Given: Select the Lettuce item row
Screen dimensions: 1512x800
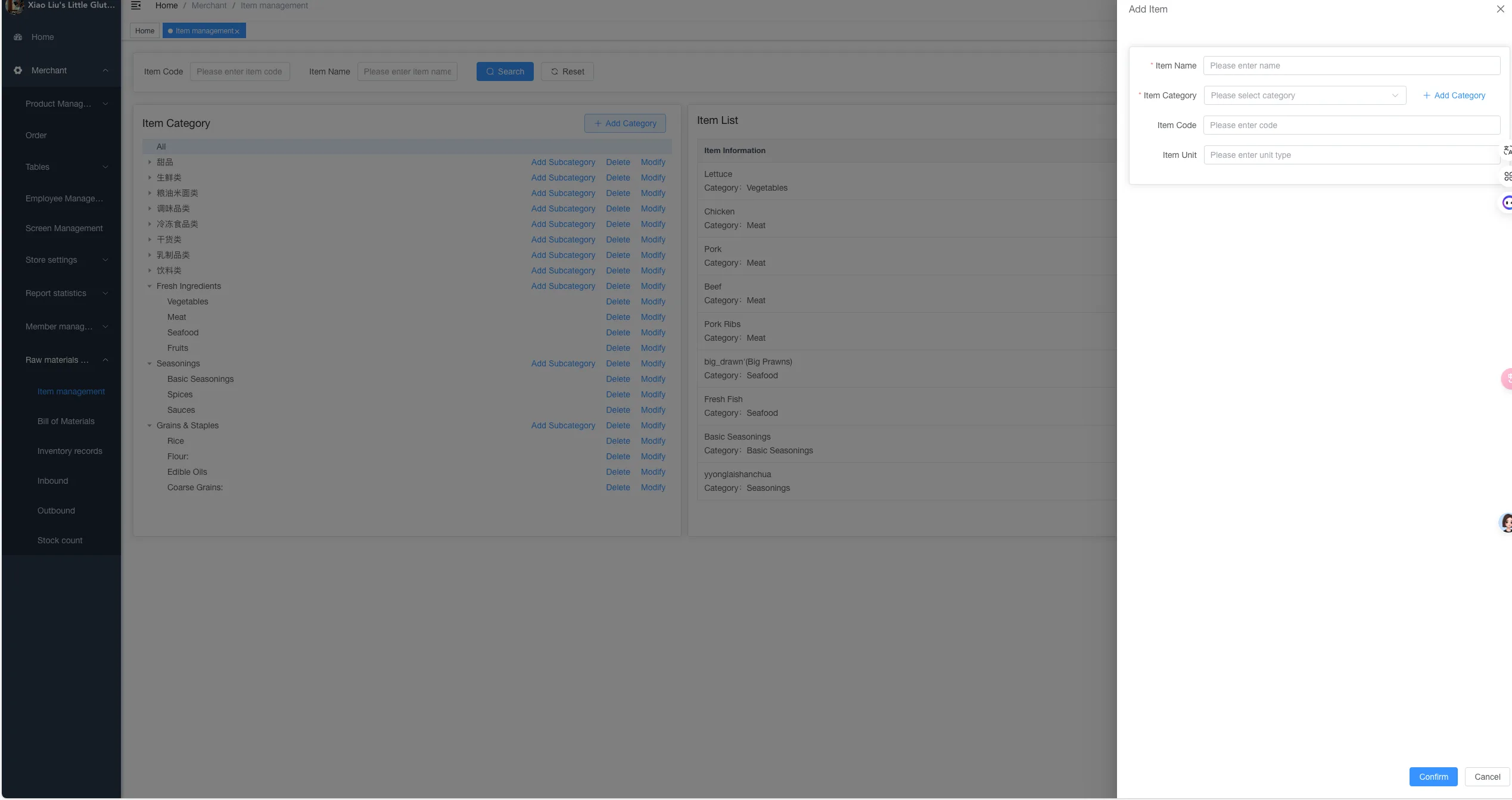Looking at the screenshot, I should 907,181.
